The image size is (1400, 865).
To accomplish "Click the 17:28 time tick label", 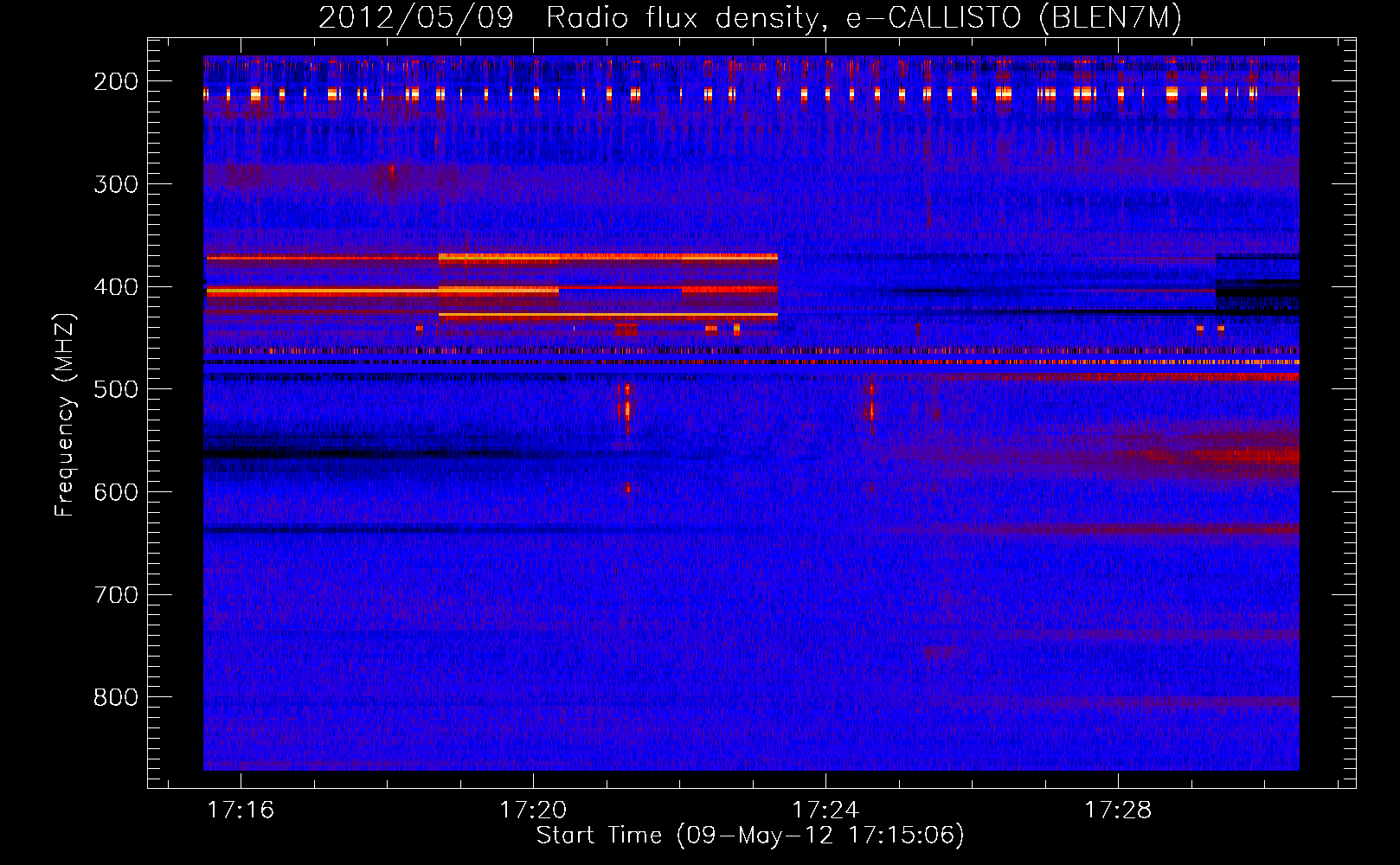I will [1118, 810].
